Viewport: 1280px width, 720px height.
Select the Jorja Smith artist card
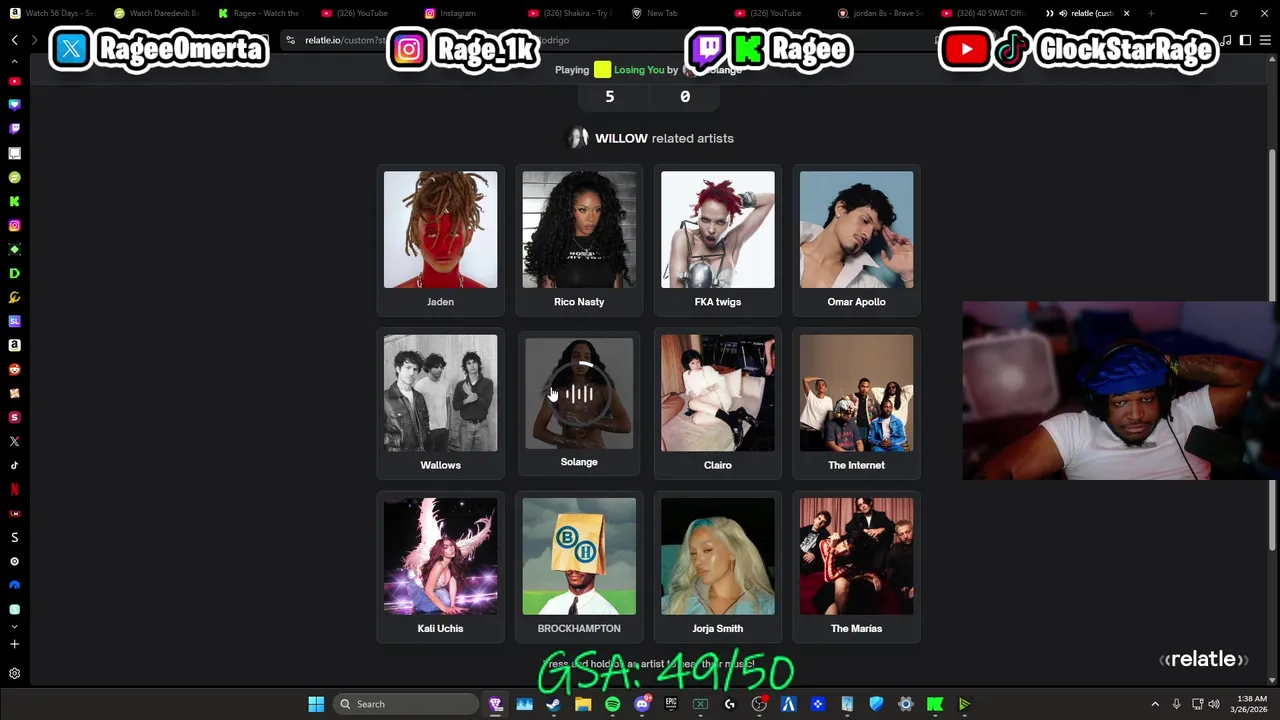718,567
